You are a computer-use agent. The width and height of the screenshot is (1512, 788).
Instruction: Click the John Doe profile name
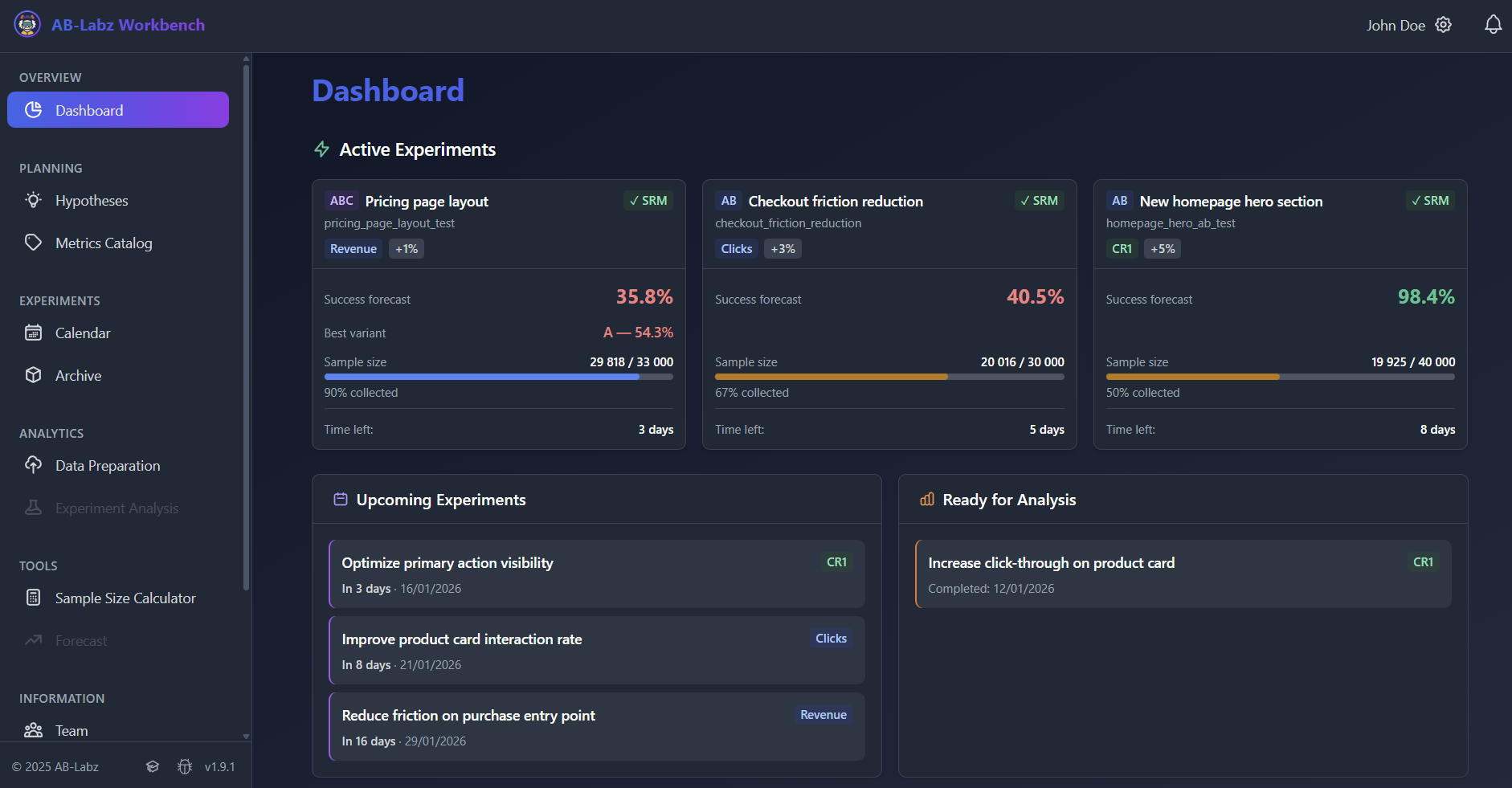click(1396, 25)
